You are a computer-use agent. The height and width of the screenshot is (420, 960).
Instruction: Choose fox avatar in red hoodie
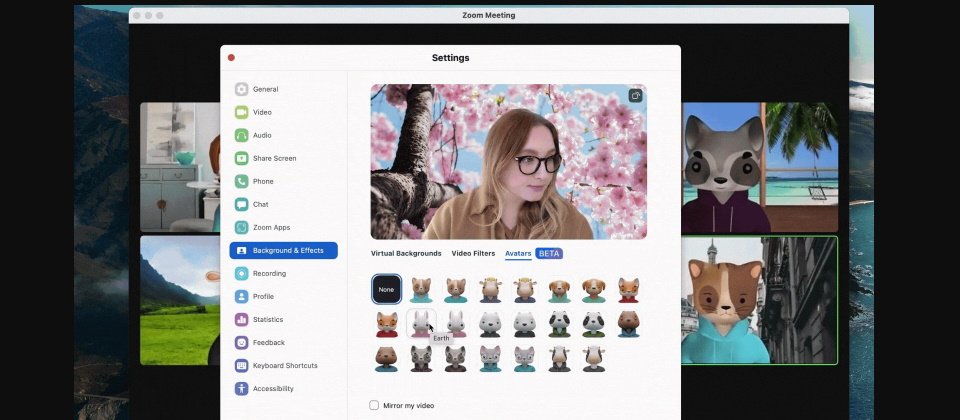coord(628,290)
